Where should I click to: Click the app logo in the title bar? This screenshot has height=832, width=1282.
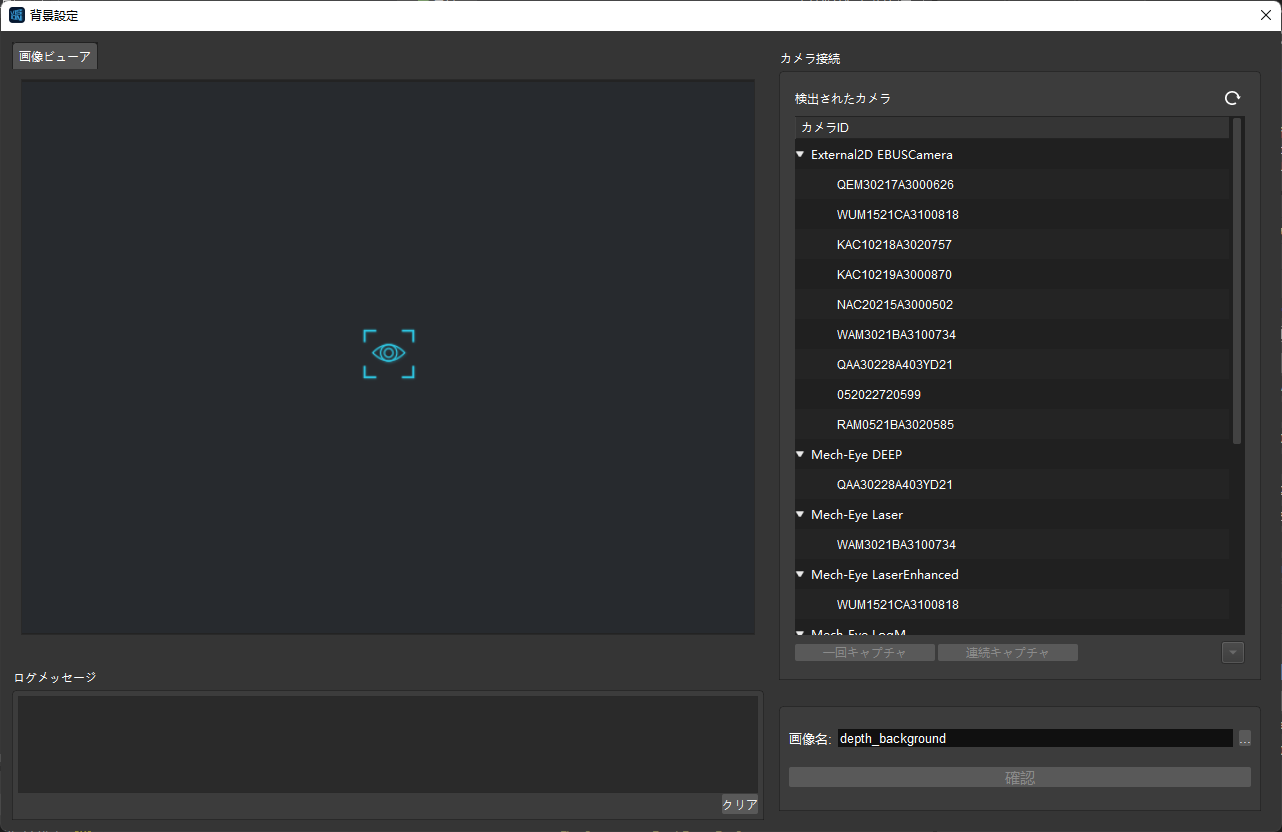(x=16, y=15)
